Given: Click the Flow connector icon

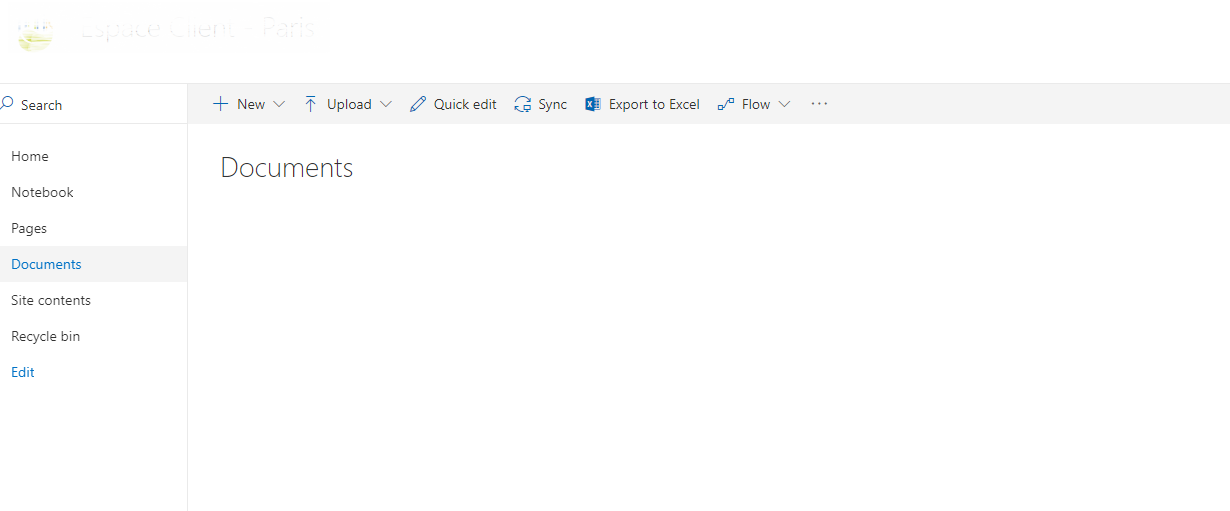Looking at the screenshot, I should [726, 104].
